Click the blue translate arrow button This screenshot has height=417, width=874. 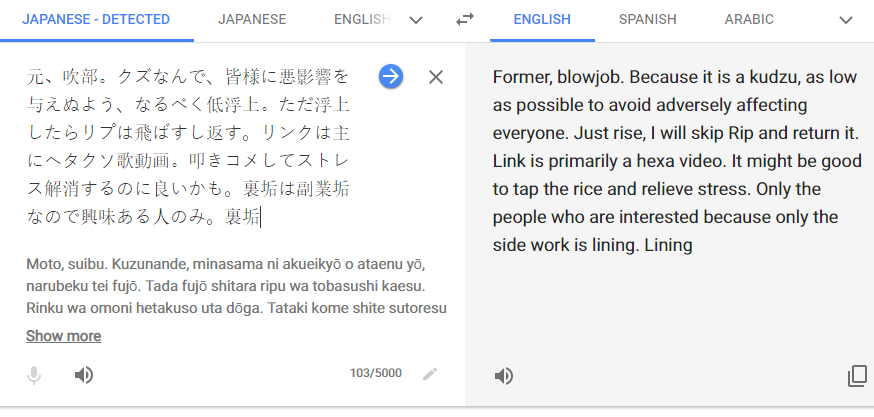pos(391,76)
